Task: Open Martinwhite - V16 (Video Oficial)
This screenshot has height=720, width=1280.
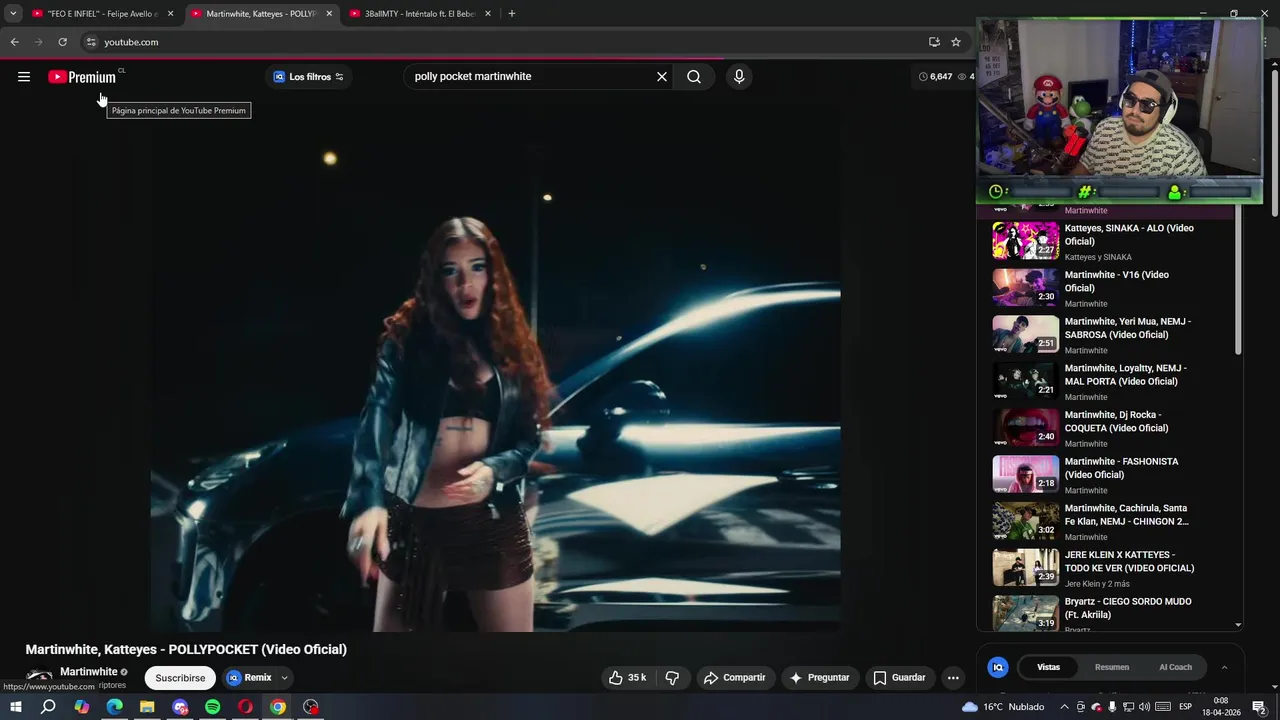Action: pos(1116,281)
